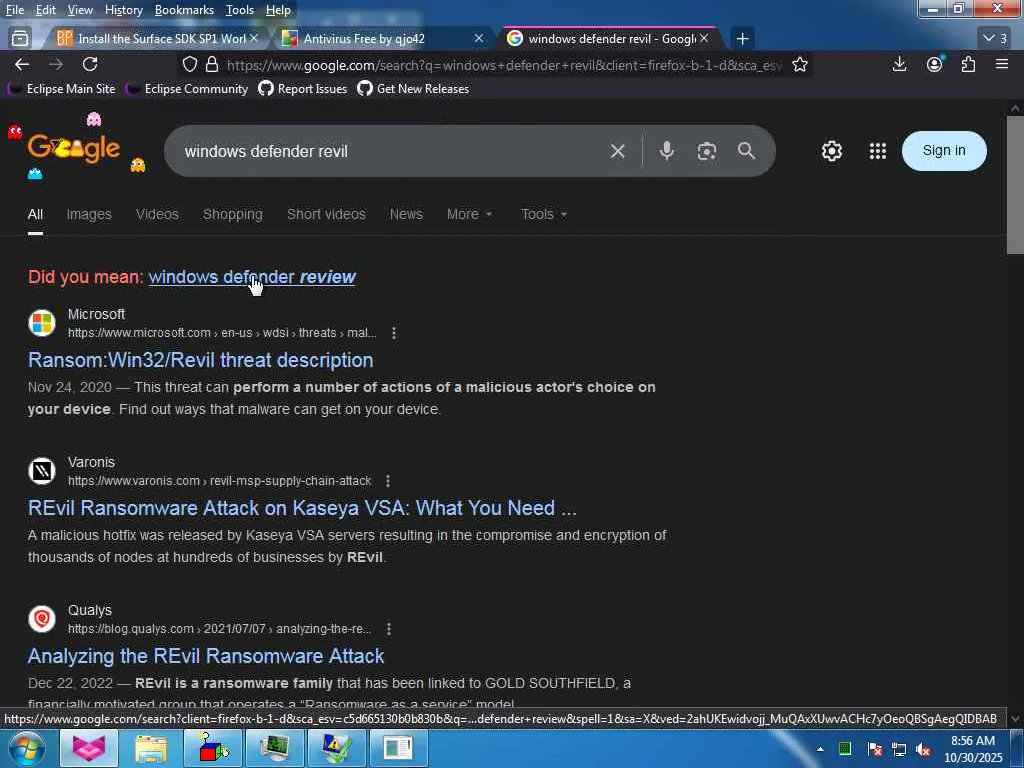Open the Firefox downloads panel
Screen dimensions: 1024x768
pos(899,64)
